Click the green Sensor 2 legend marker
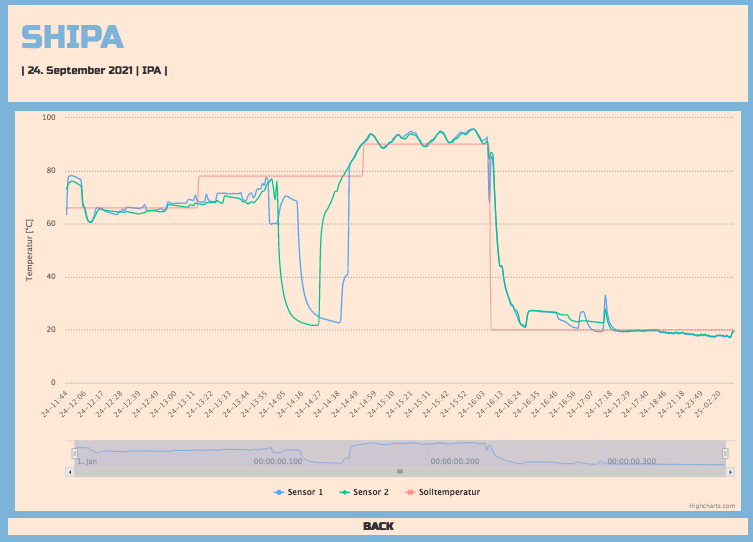Image resolution: width=753 pixels, height=542 pixels. point(344,492)
